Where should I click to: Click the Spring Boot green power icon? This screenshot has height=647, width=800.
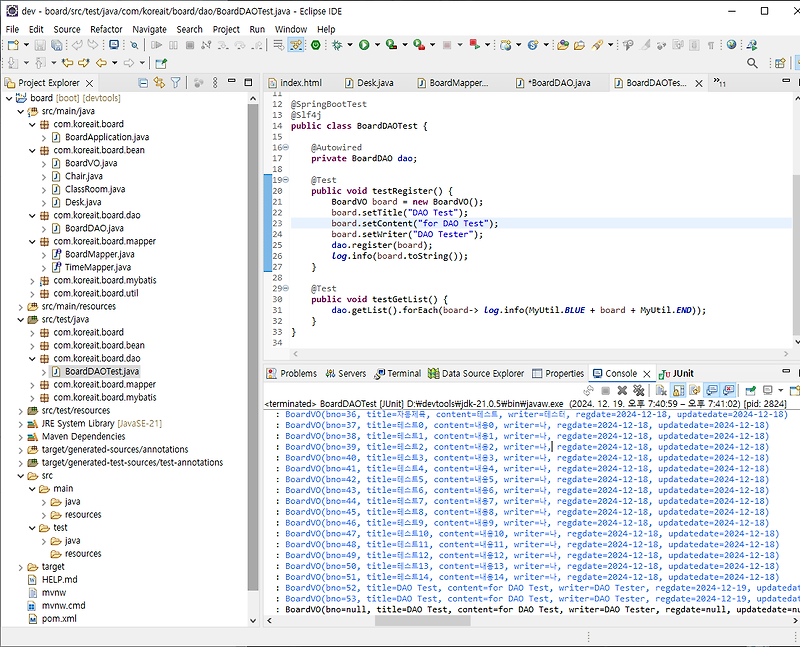click(x=316, y=45)
